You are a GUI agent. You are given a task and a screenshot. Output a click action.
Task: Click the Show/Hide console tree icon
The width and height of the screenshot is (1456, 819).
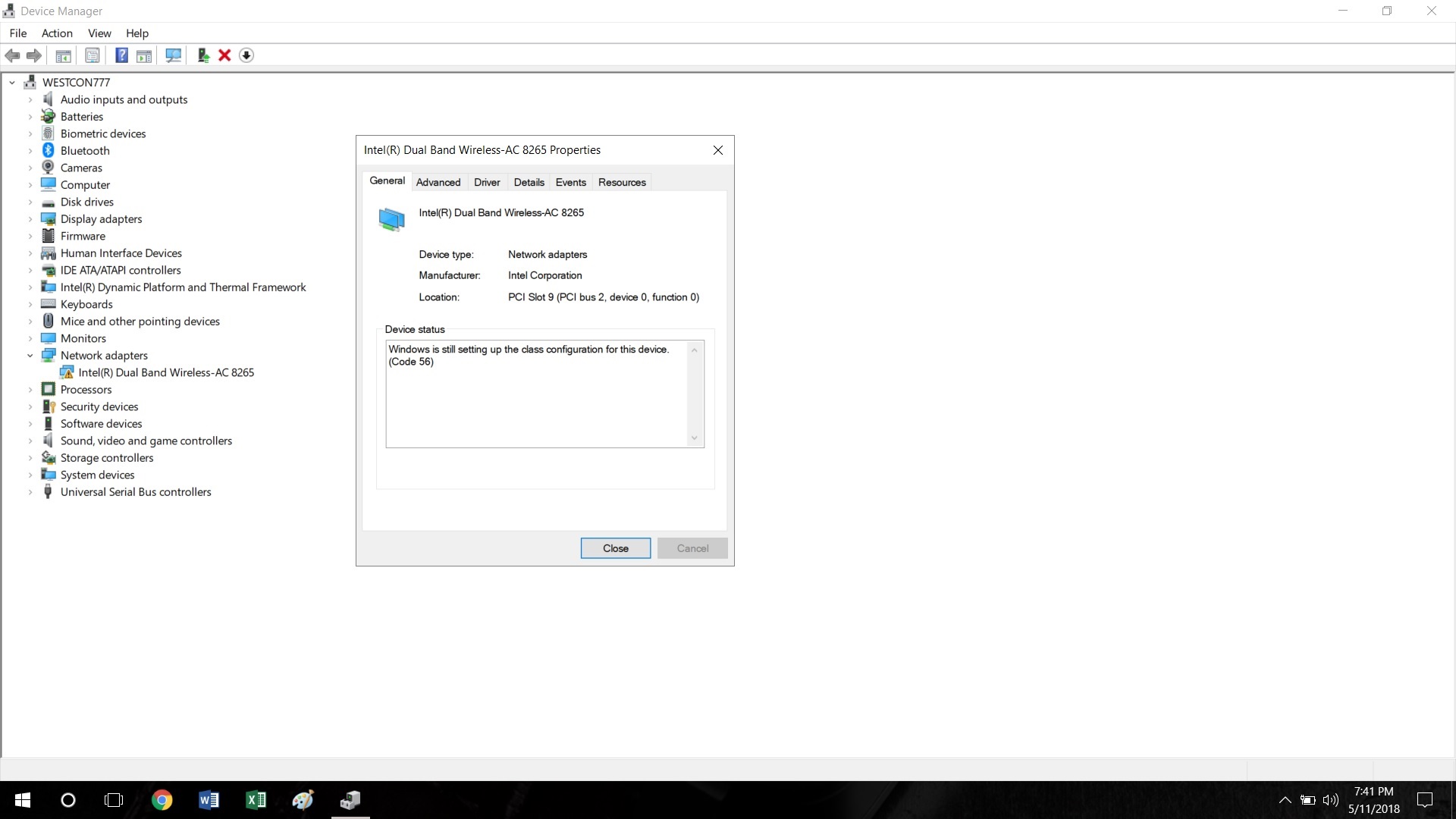[x=64, y=55]
